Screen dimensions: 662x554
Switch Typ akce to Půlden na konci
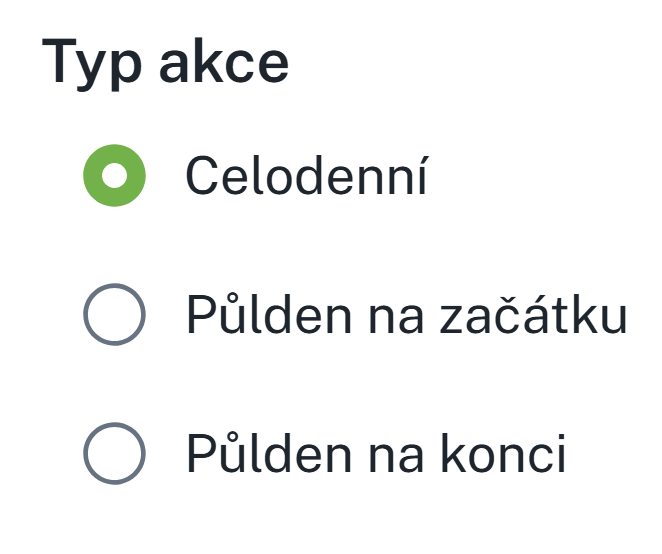[x=115, y=454]
